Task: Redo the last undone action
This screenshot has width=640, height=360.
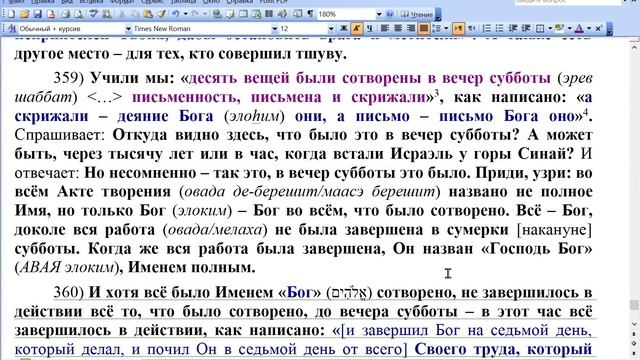Action: (196, 14)
